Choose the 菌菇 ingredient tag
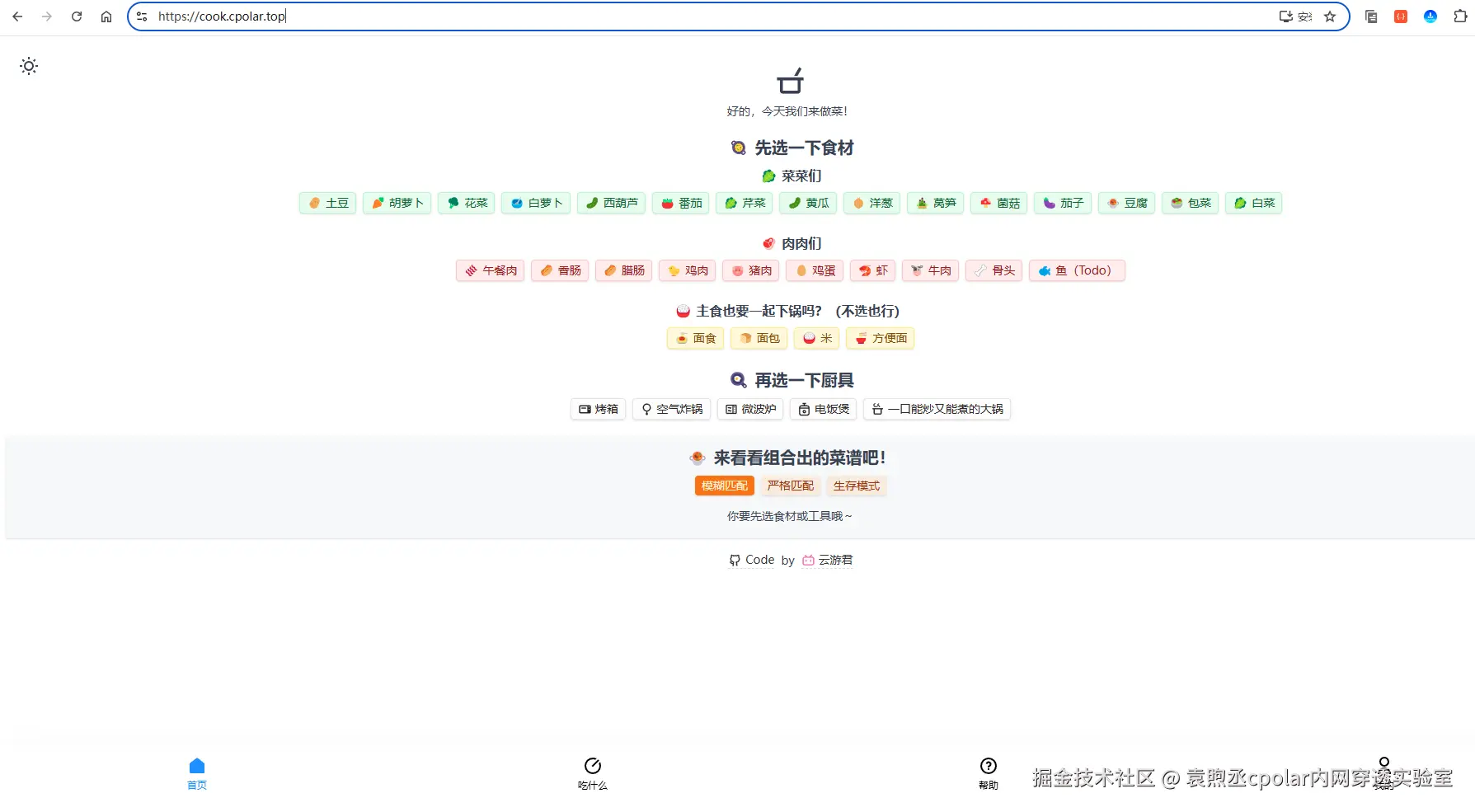The width and height of the screenshot is (1475, 812). 999,203
